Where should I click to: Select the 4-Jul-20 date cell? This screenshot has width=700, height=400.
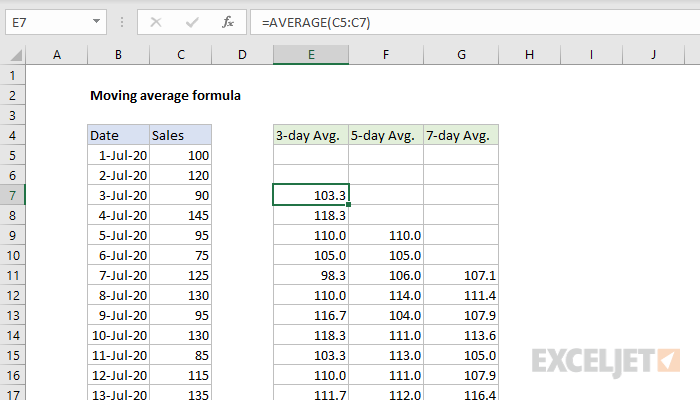(118, 215)
